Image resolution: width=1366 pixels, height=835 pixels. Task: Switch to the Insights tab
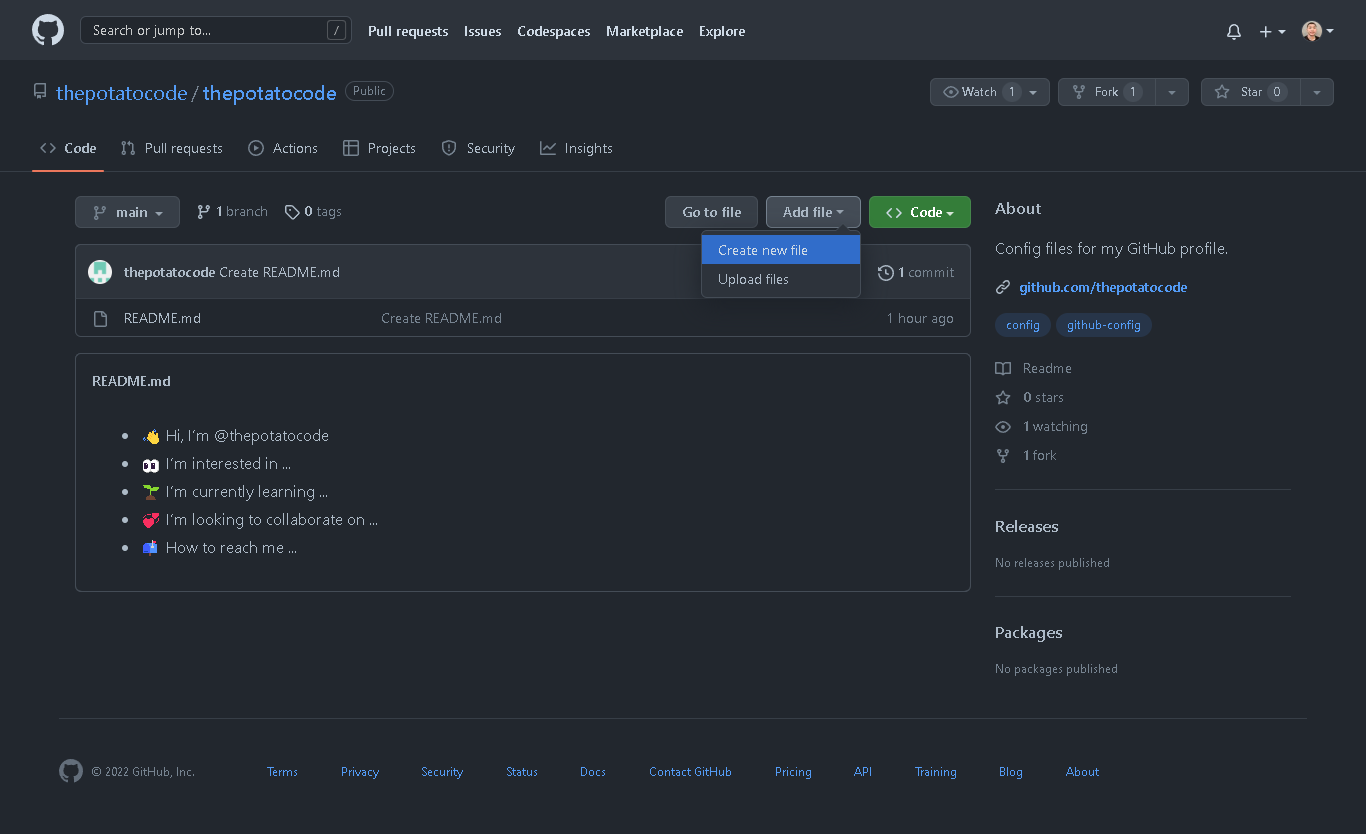[576, 148]
